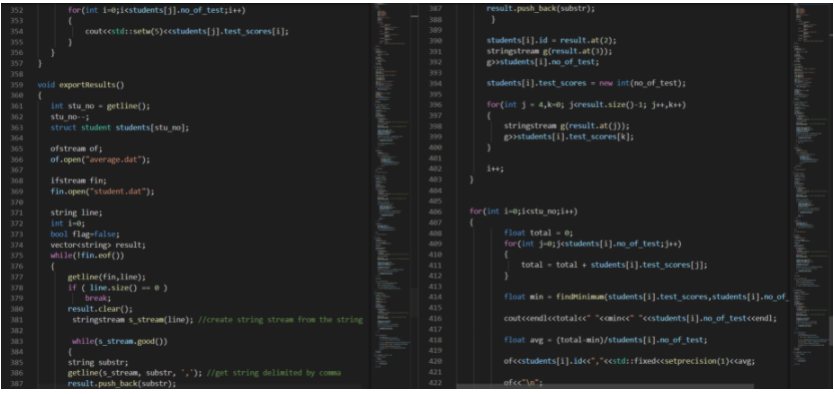Click the declaration "string substr;"
Screen dimensions: 834x394
click(x=97, y=363)
